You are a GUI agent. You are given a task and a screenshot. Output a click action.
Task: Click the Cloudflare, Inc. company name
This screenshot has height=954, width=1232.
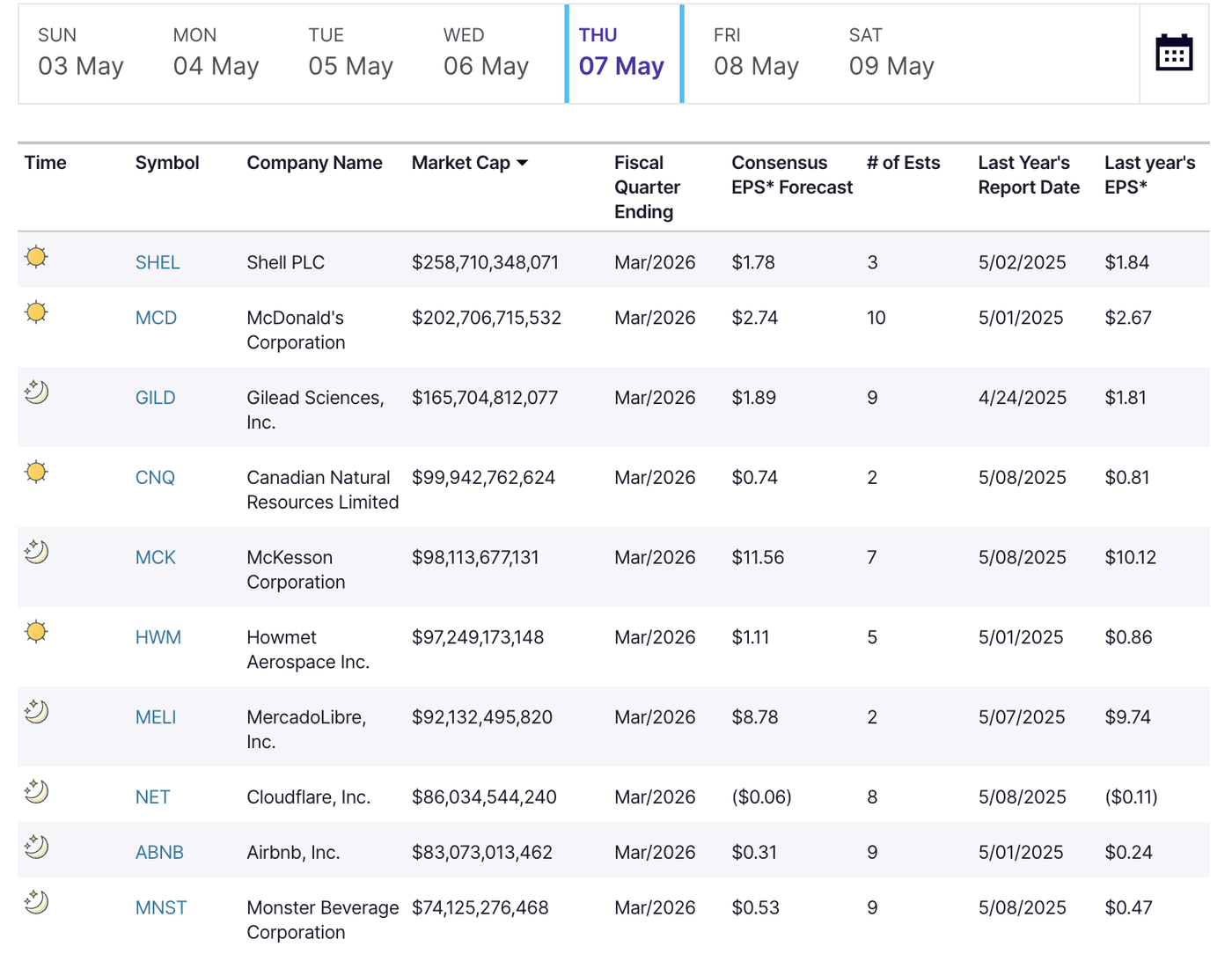pos(309,797)
